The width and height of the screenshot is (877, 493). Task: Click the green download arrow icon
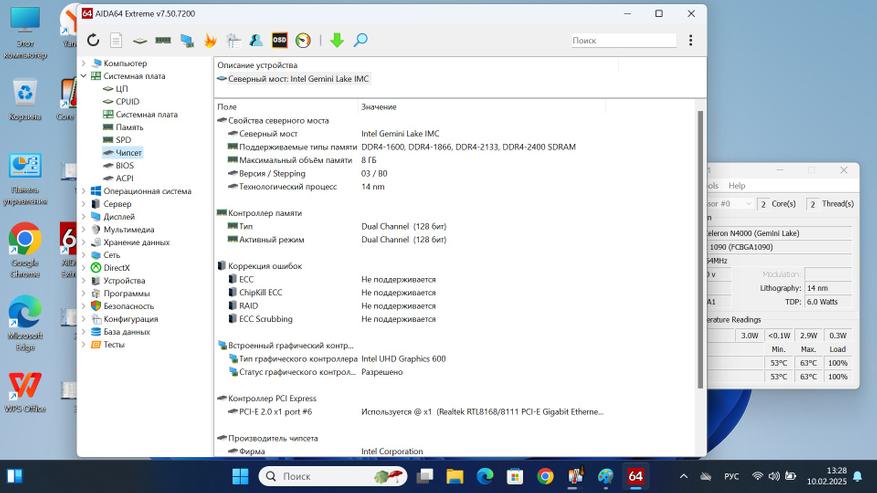[337, 40]
